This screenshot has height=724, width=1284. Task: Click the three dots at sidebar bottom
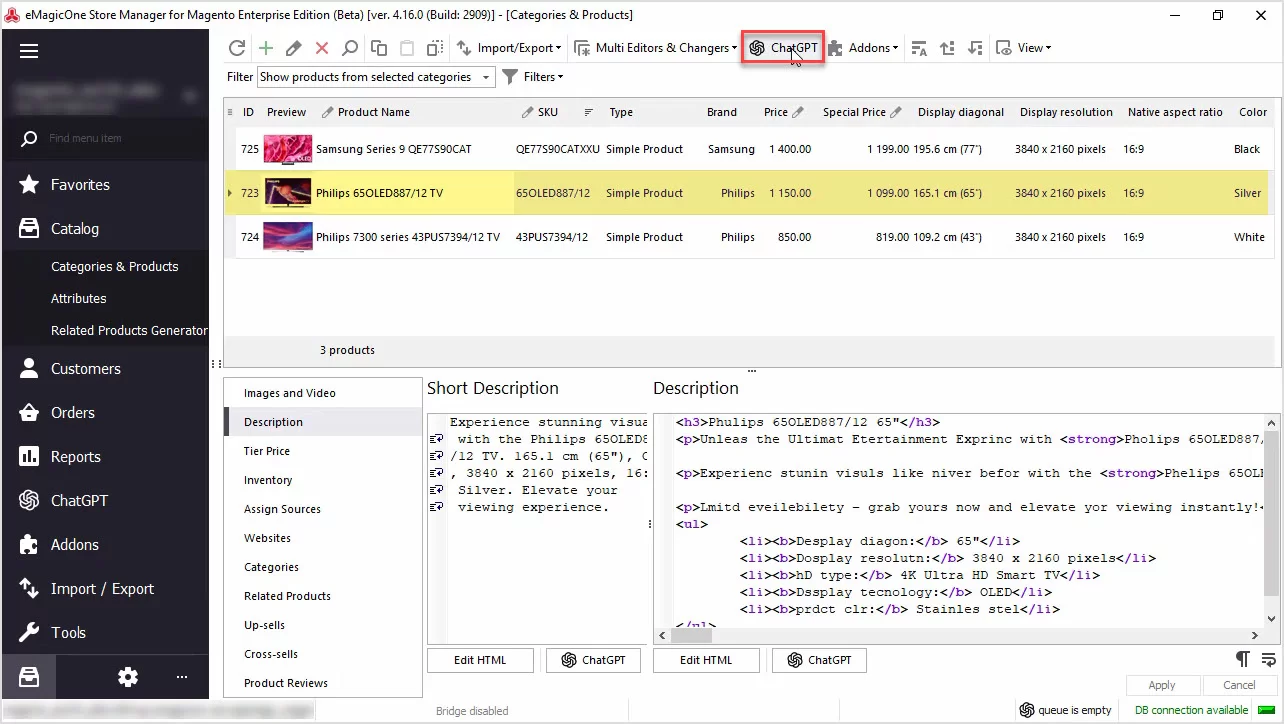click(x=182, y=677)
